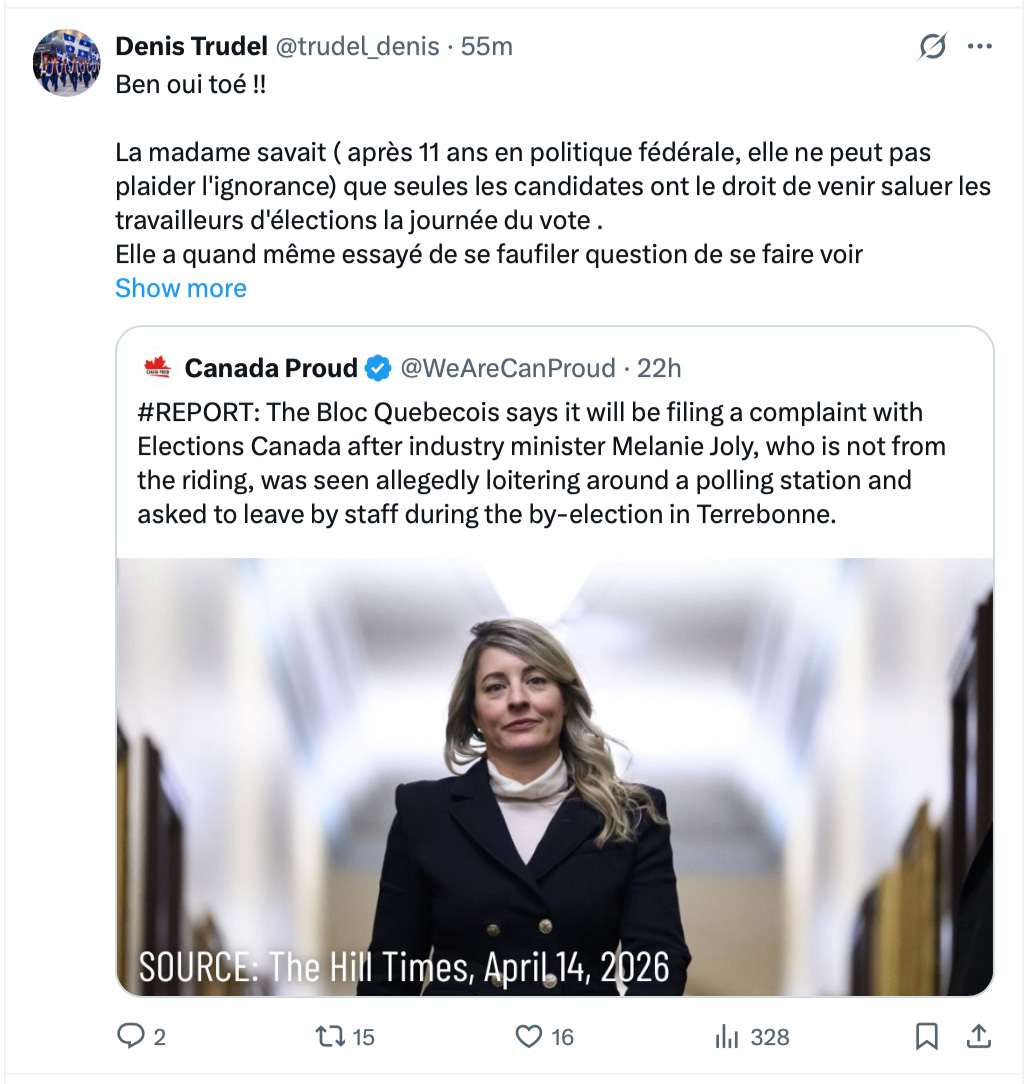Bookmark this post by Denis Trudel
The height and width of the screenshot is (1084, 1024).
click(x=927, y=1037)
